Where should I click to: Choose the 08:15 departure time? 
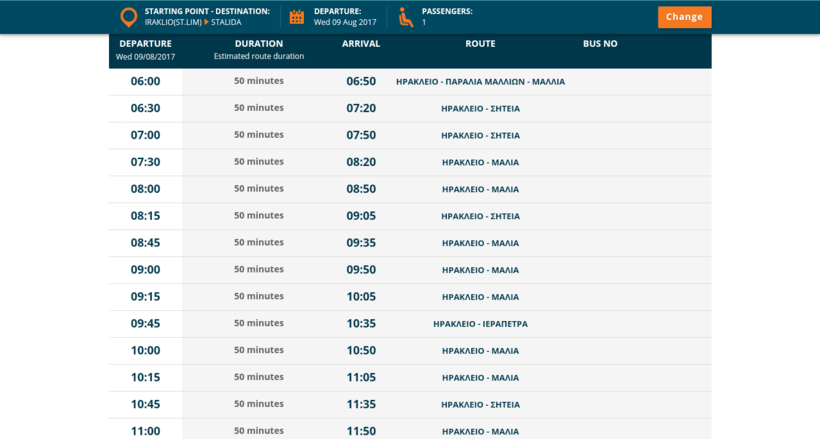click(145, 216)
